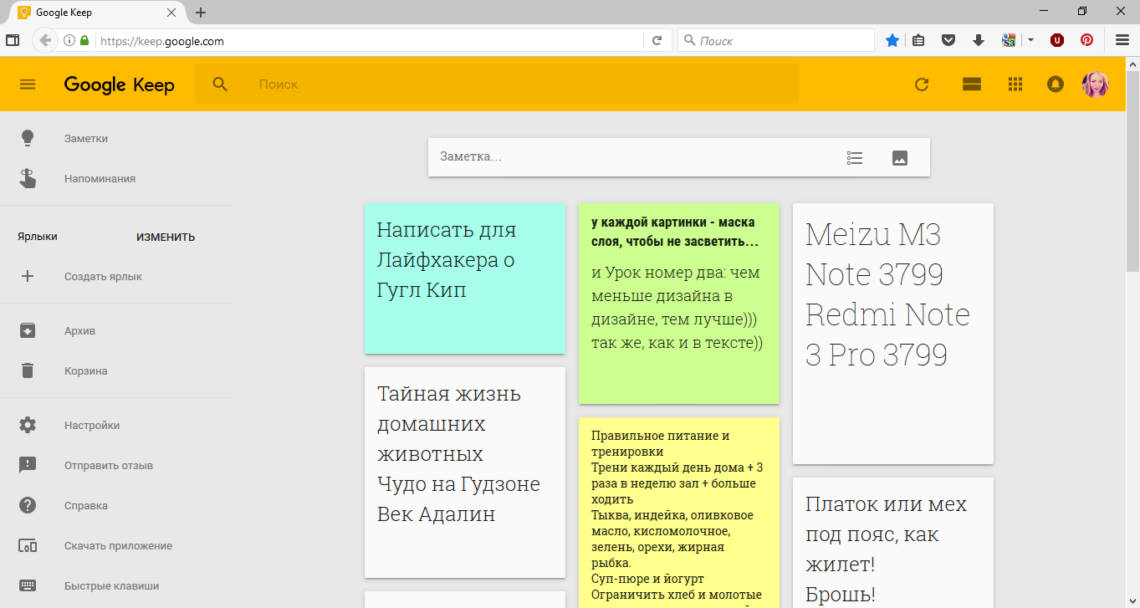Create a new list note
Image resolution: width=1140 pixels, height=608 pixels.
pyautogui.click(x=854, y=157)
